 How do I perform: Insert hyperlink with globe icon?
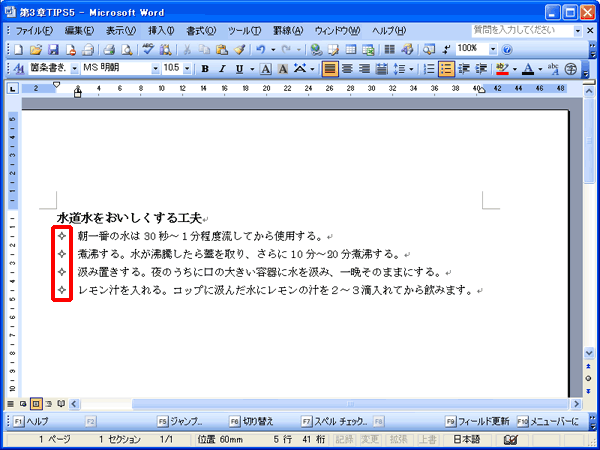click(316, 50)
